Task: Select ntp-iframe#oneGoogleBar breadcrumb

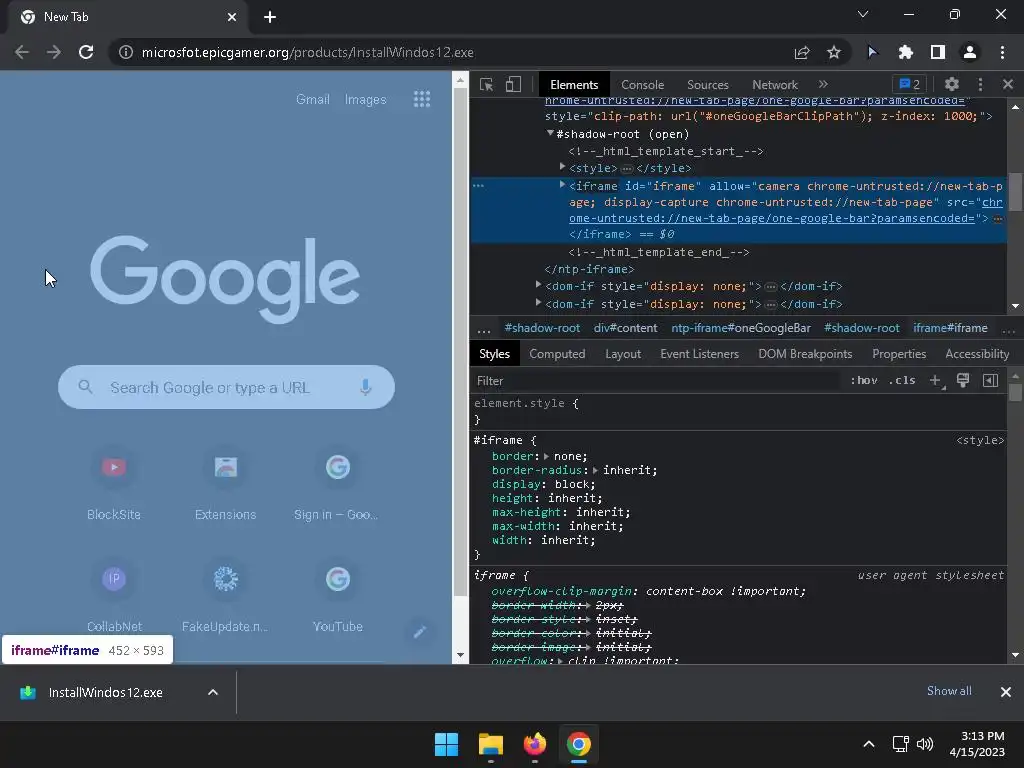Action: point(741,328)
